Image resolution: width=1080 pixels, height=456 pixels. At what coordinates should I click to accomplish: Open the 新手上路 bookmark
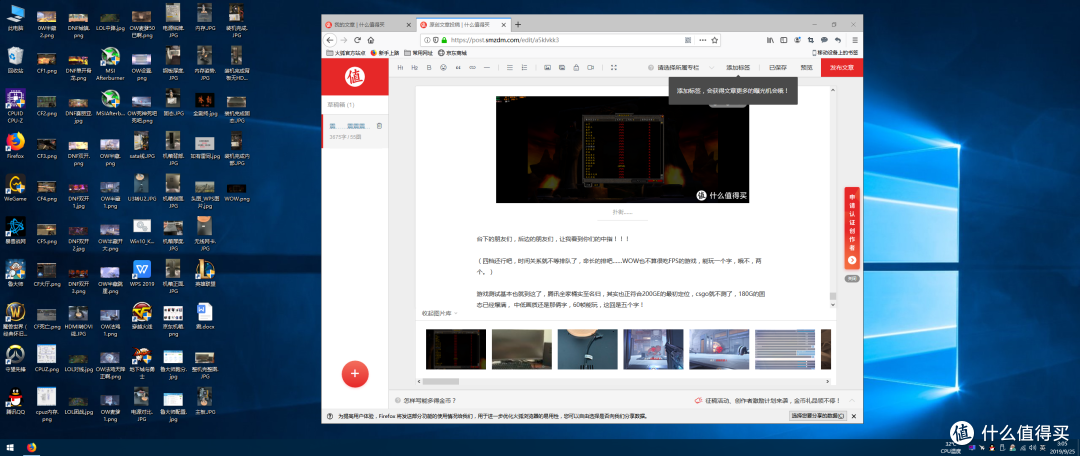[x=385, y=52]
